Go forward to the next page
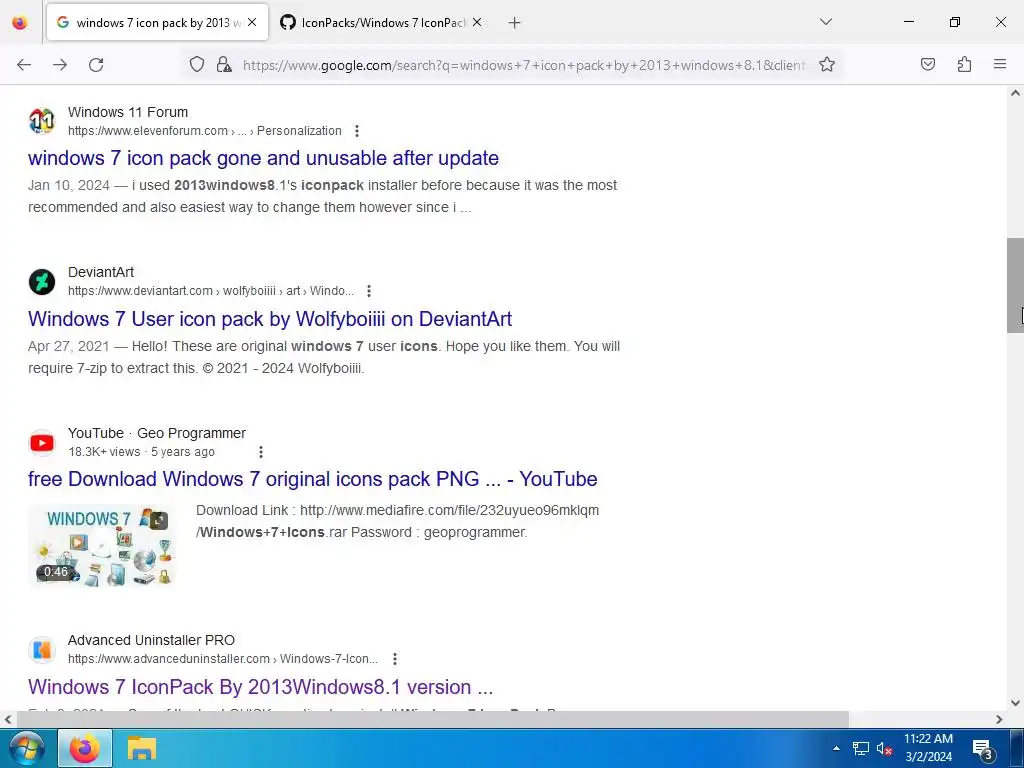Viewport: 1024px width, 768px height. pos(60,65)
